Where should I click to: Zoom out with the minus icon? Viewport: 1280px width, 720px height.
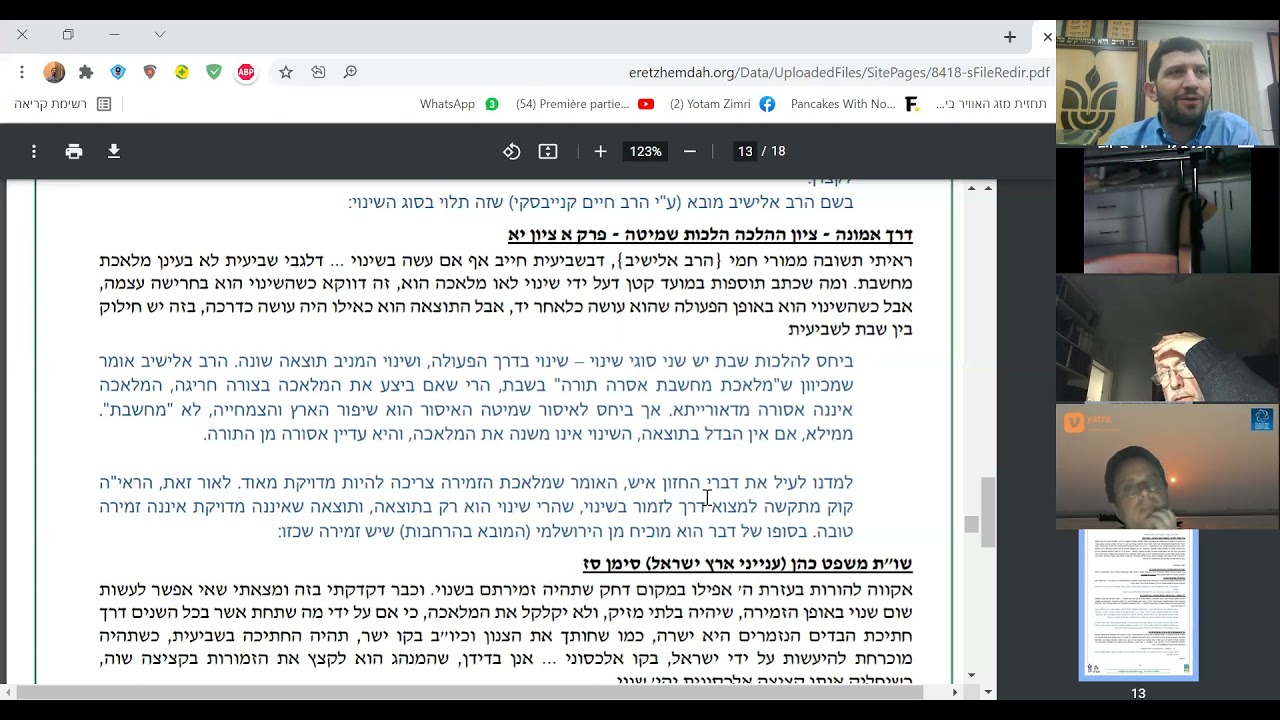690,151
